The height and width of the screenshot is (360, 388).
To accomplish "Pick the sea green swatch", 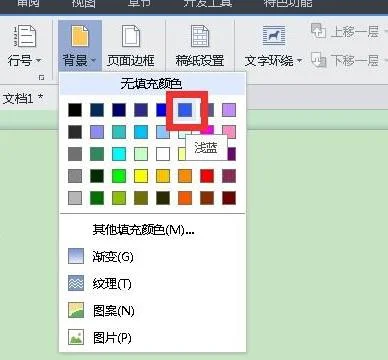I will click(x=97, y=154).
